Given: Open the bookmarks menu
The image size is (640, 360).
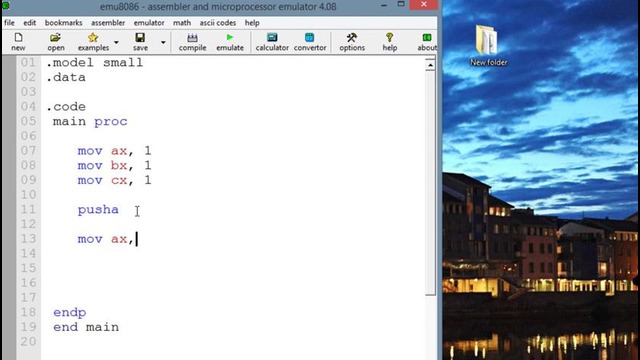Looking at the screenshot, I should (63, 23).
